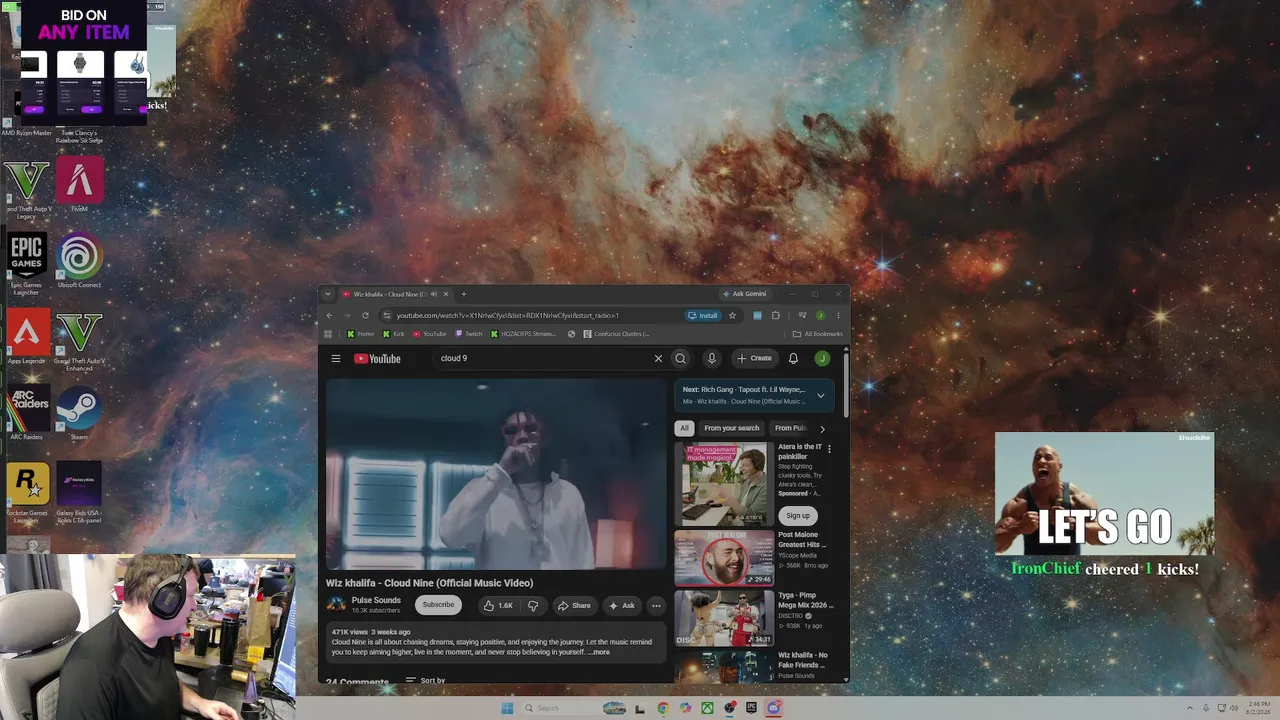Open options for the Atera sponsored ad
Image resolution: width=1280 pixels, height=720 pixels.
click(x=829, y=449)
